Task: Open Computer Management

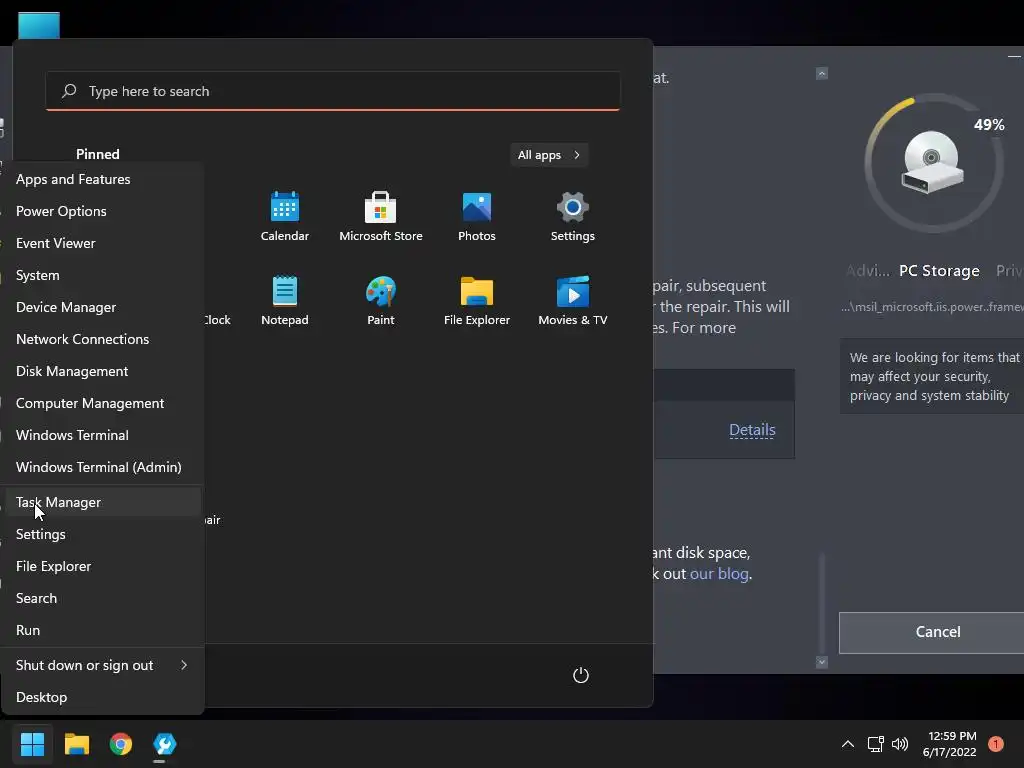Action: (103, 403)
